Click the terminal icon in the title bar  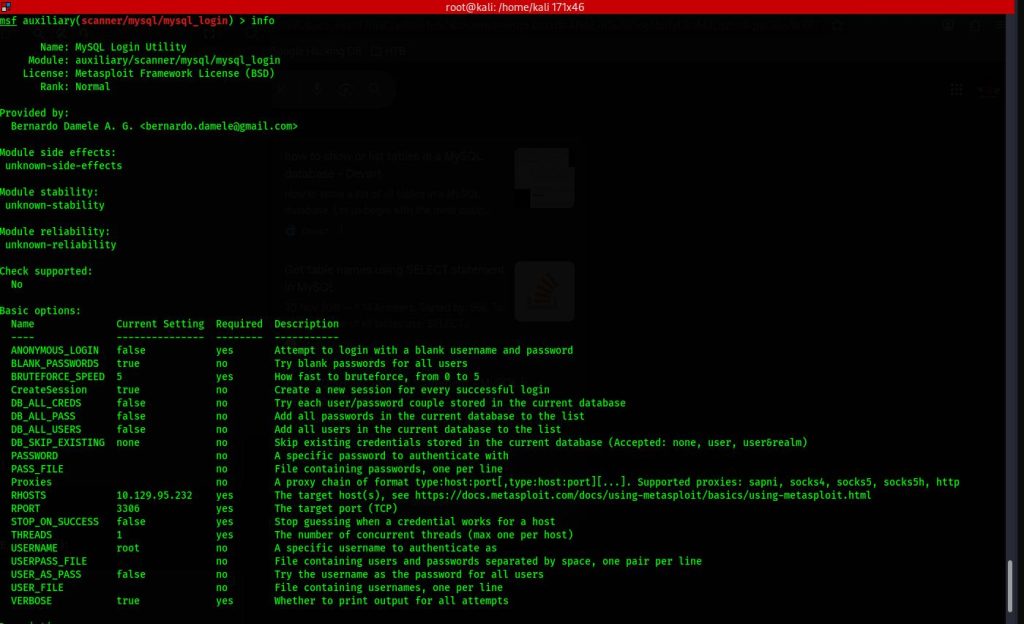[6, 7]
